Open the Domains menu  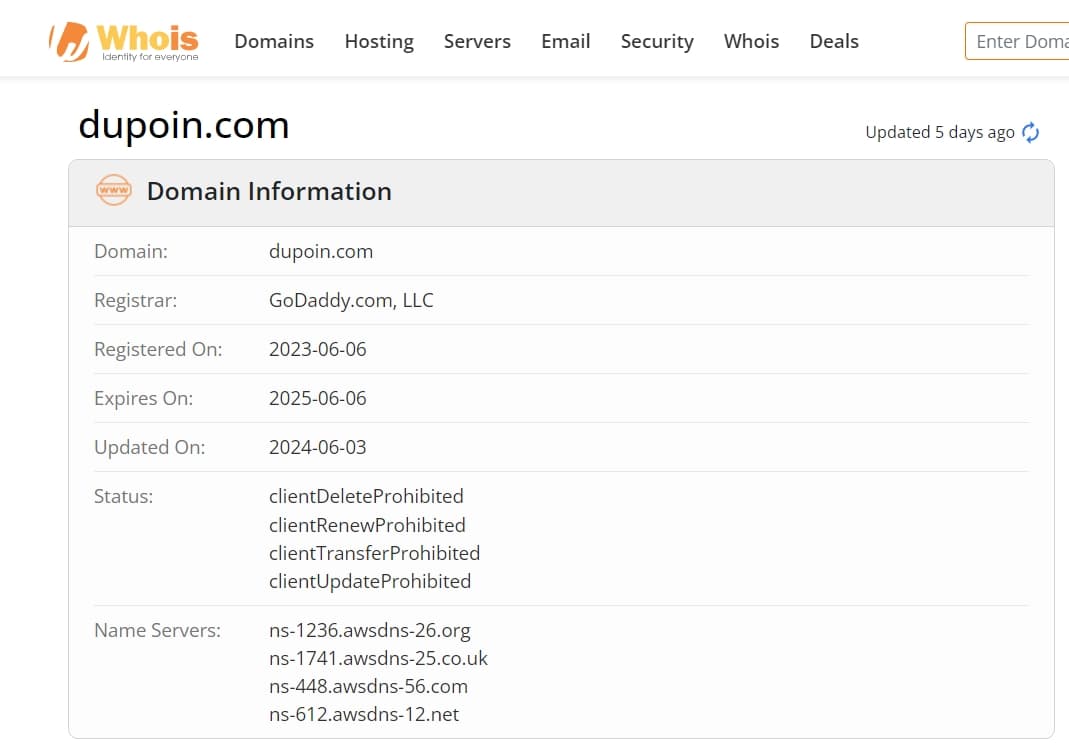pyautogui.click(x=274, y=42)
